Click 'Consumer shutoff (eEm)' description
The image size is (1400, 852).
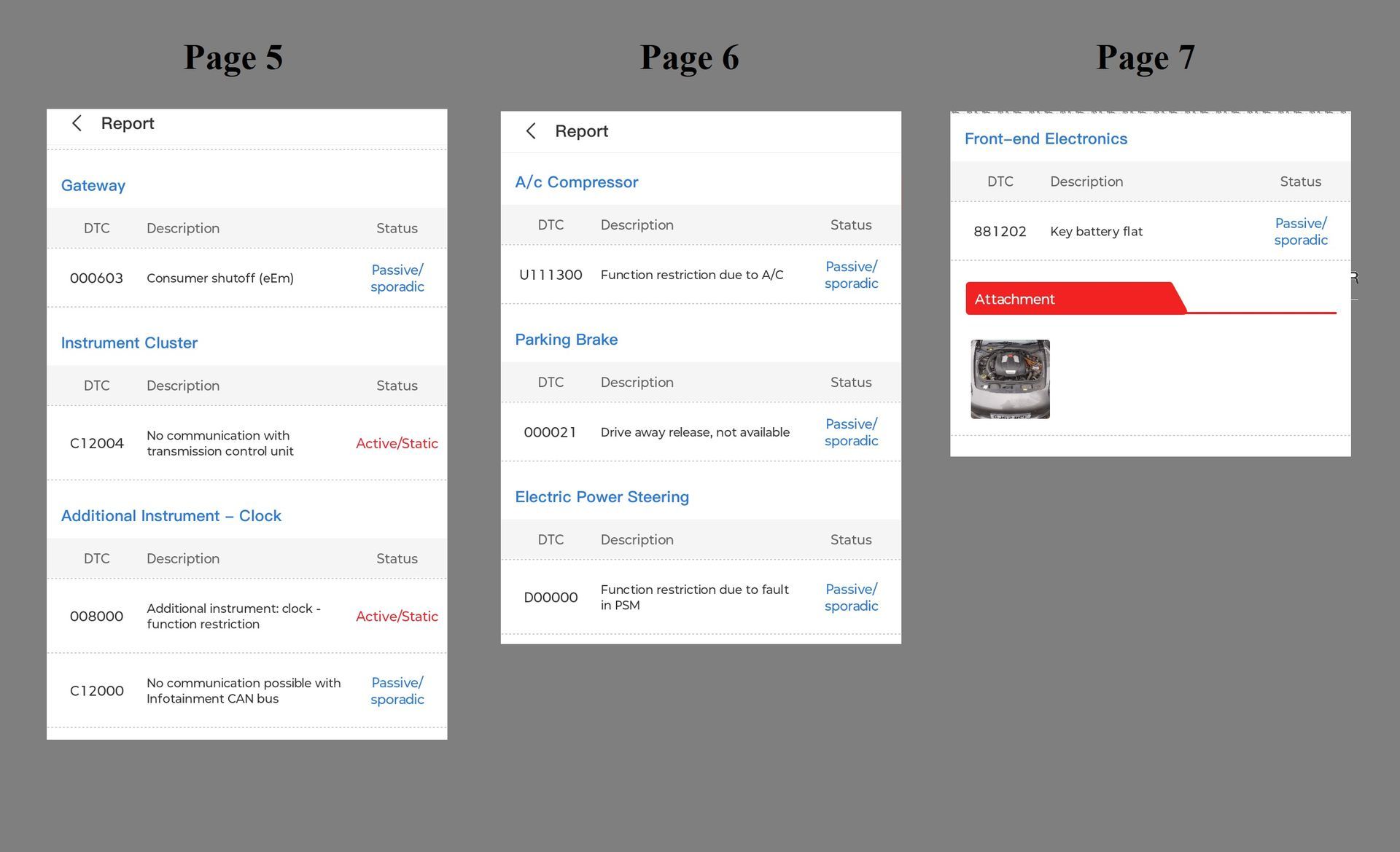click(x=220, y=278)
